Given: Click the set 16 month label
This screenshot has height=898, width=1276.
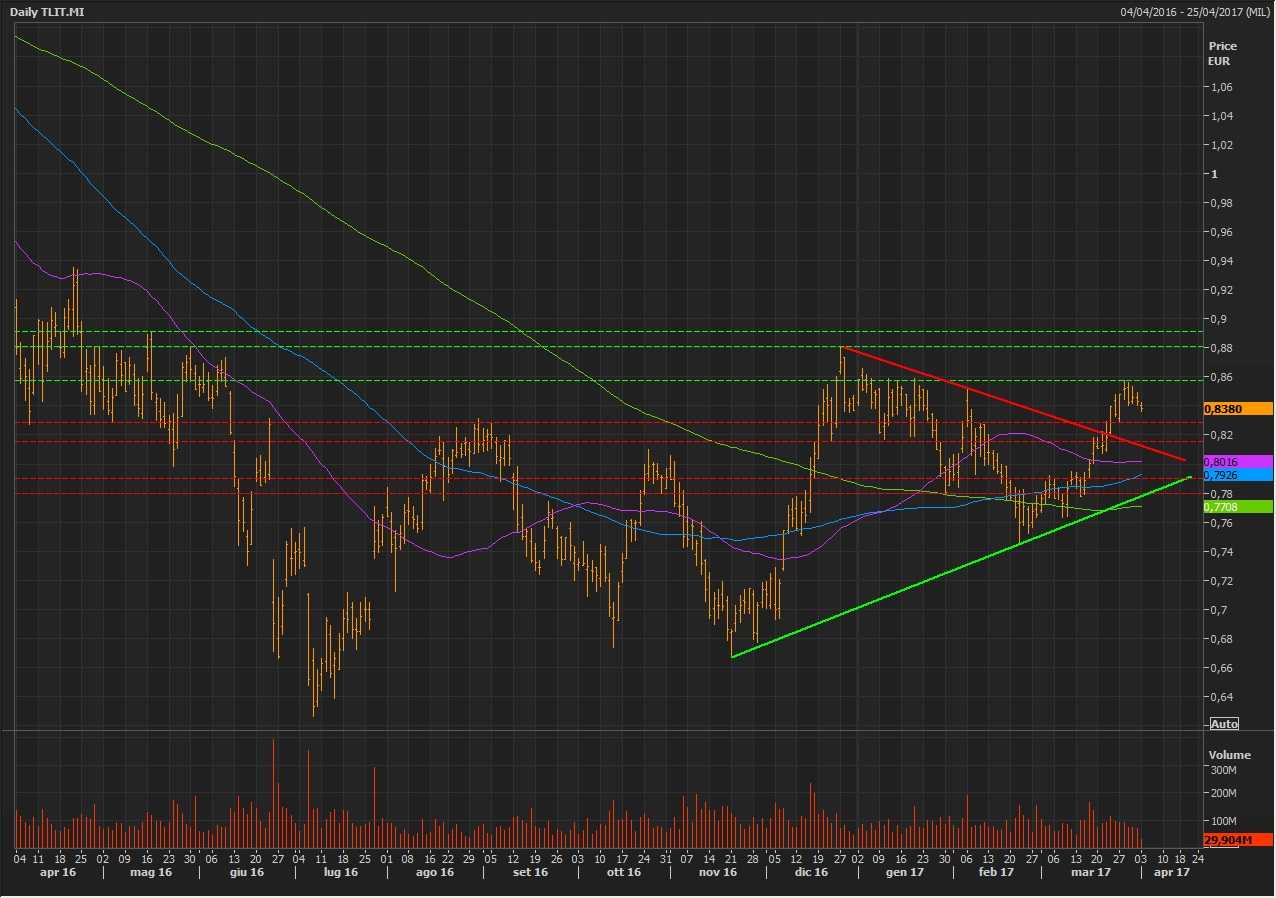Looking at the screenshot, I should coord(530,873).
